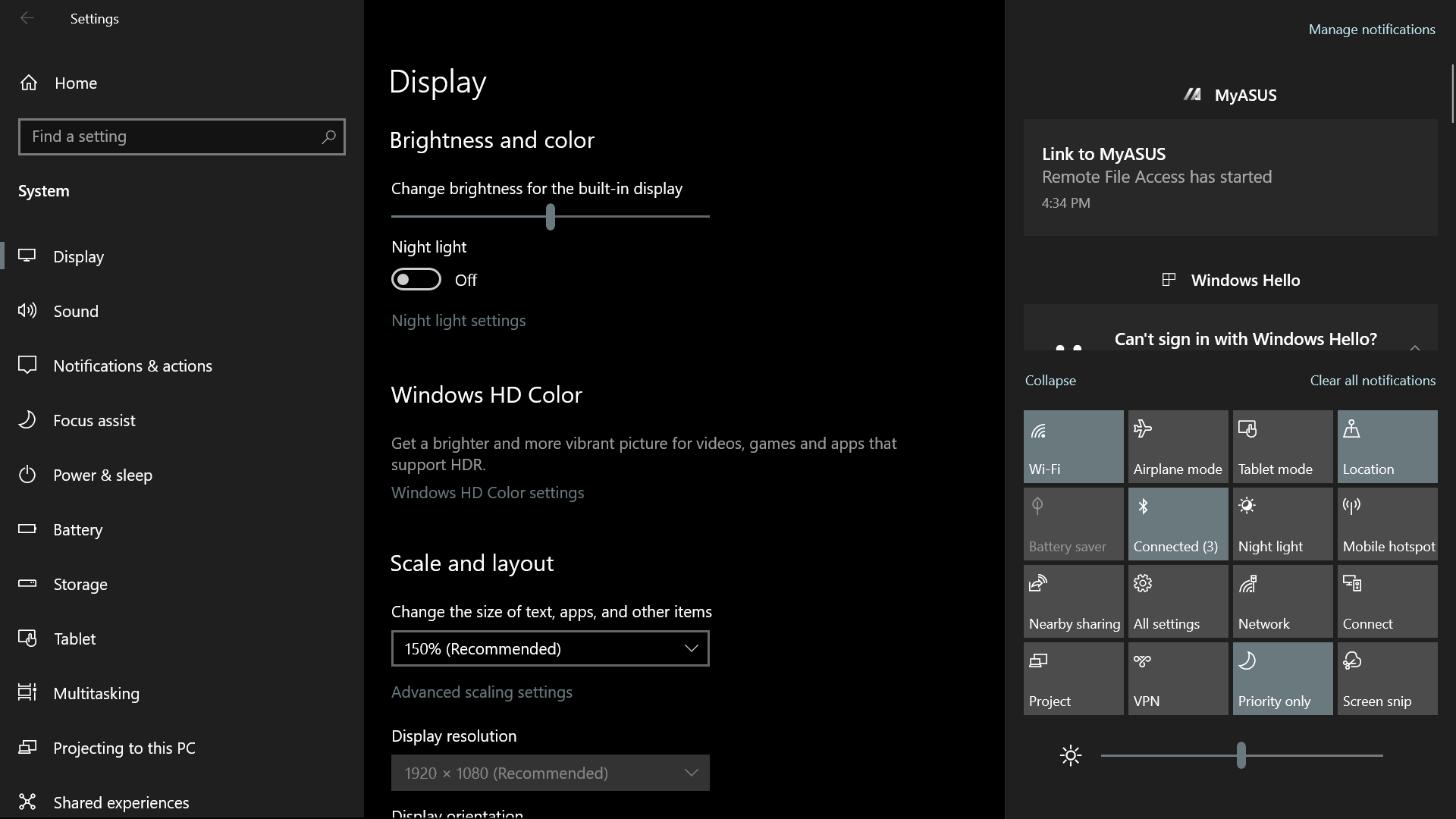1456x819 pixels.
Task: Click the Nearby sharing tile icon
Action: [x=1038, y=583]
